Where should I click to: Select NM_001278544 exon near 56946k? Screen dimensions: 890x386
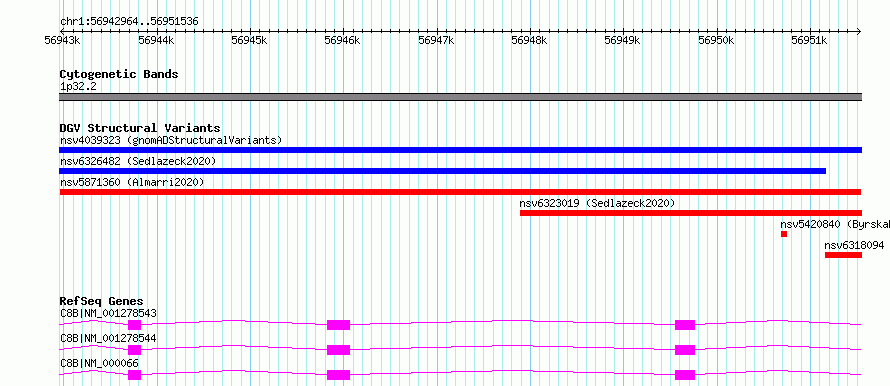point(338,350)
